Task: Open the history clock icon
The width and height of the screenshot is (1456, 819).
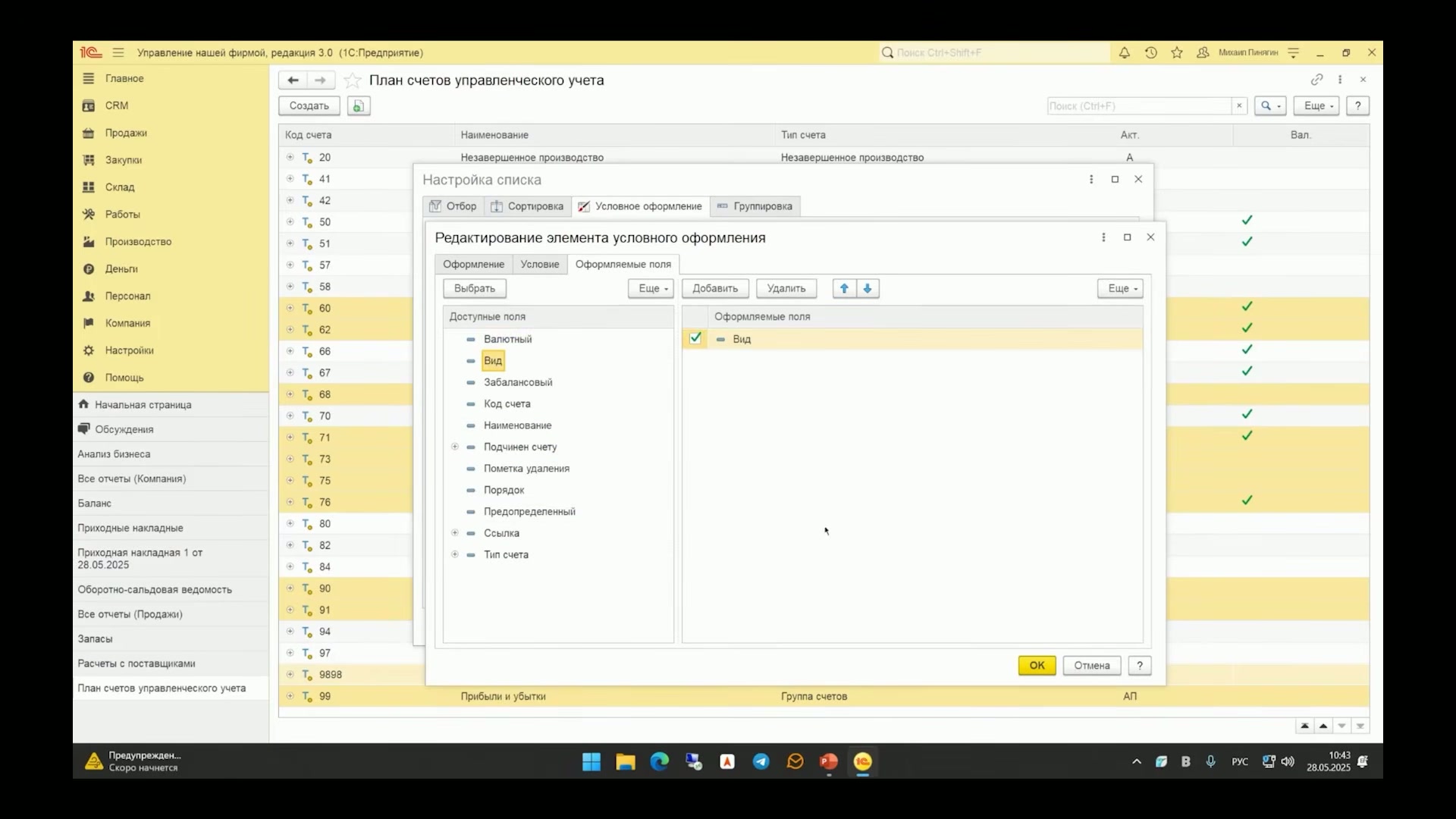Action: tap(1150, 53)
